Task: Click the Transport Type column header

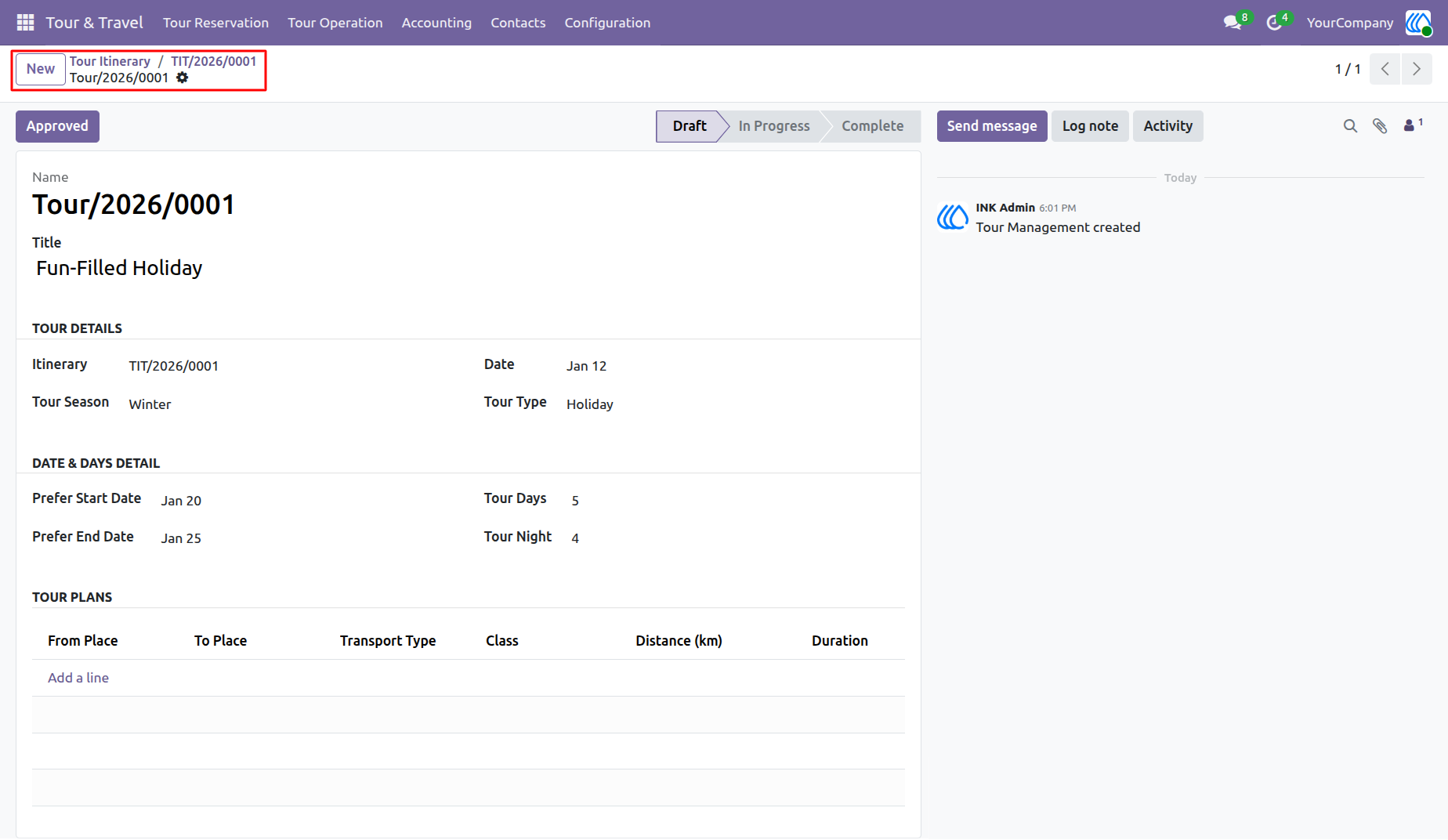Action: click(388, 641)
